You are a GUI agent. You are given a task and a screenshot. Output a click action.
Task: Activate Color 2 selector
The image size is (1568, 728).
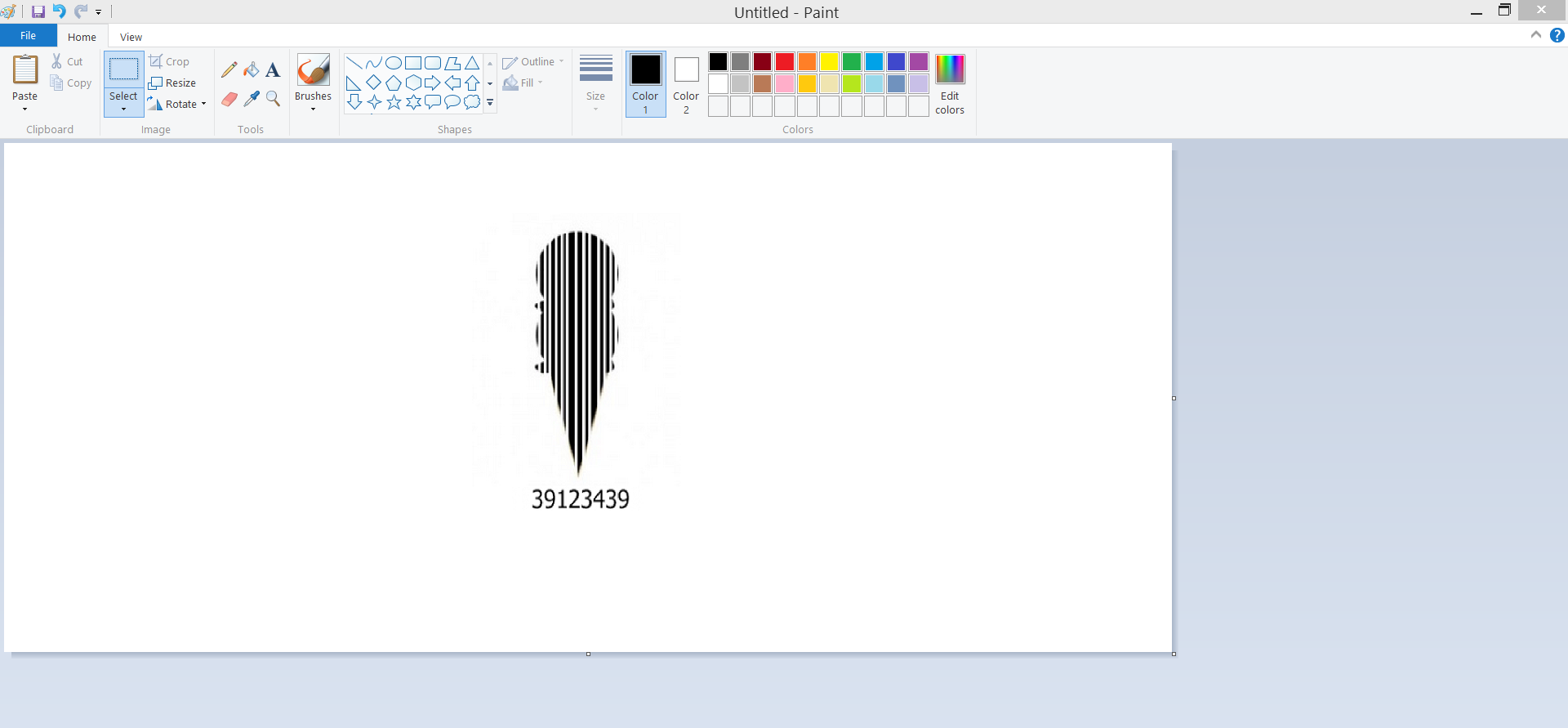686,84
